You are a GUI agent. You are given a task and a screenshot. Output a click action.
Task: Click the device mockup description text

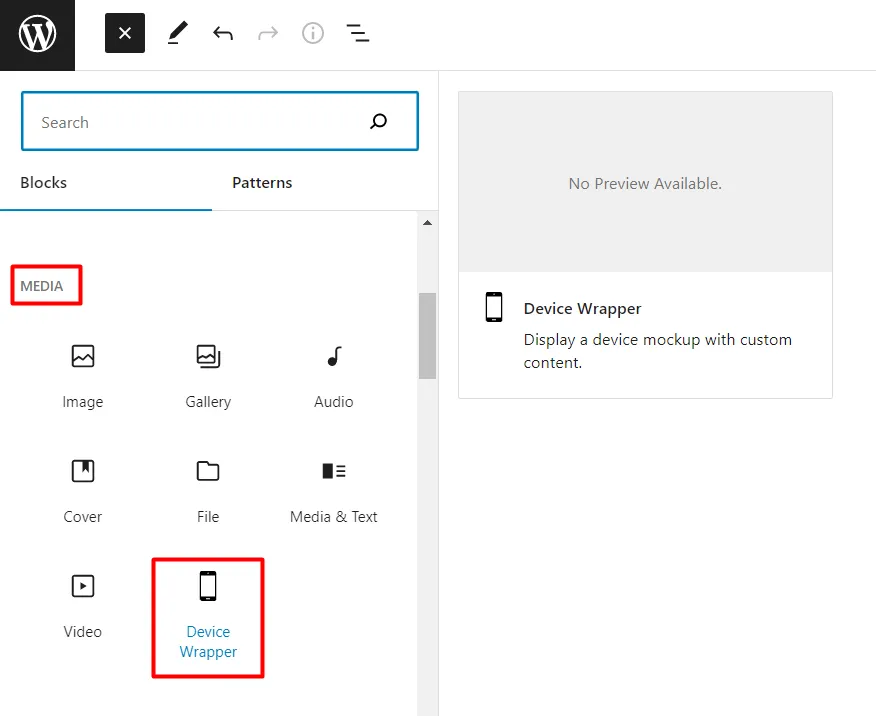[x=658, y=351]
